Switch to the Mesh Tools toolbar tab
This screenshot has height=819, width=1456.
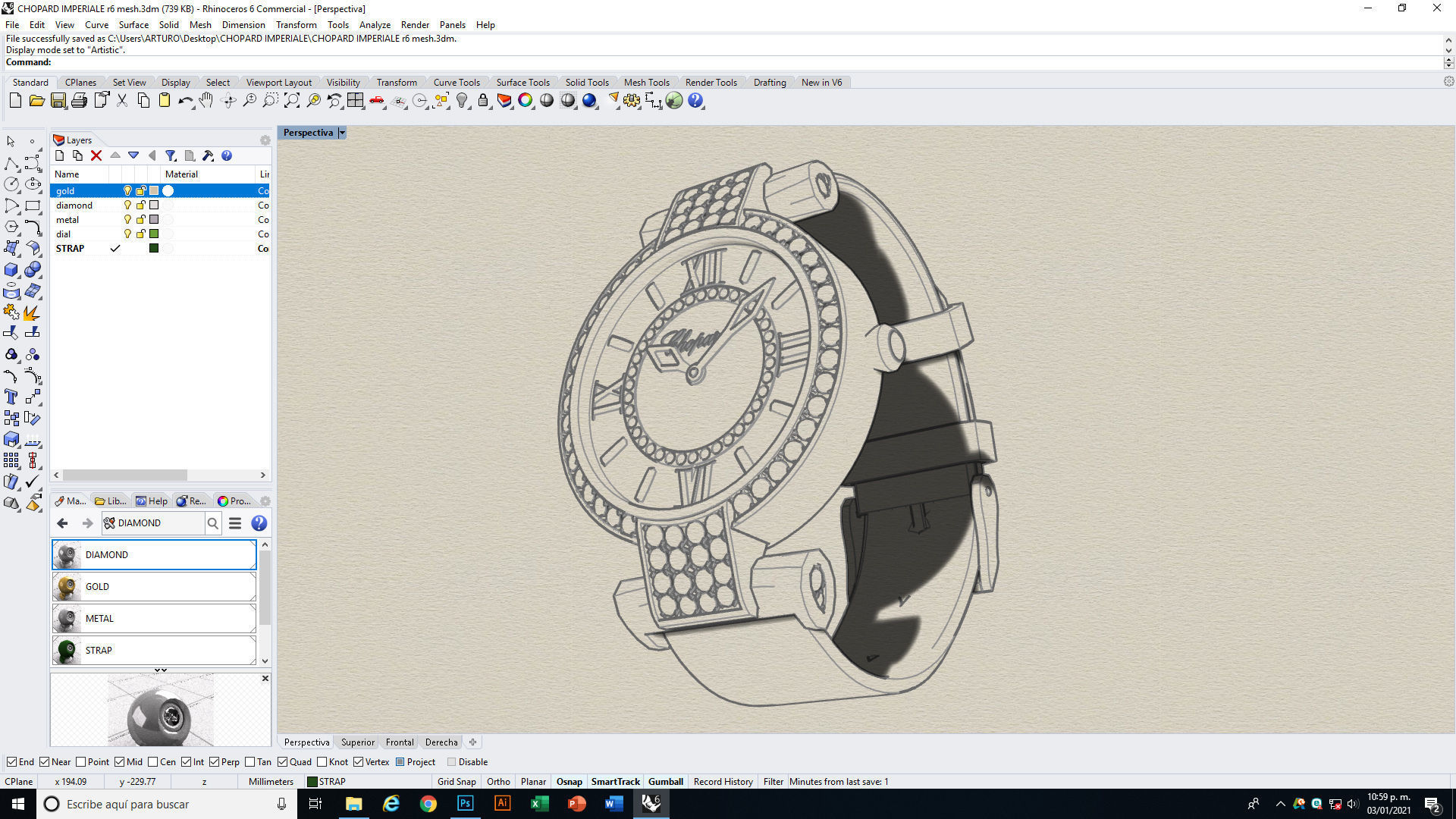point(646,83)
